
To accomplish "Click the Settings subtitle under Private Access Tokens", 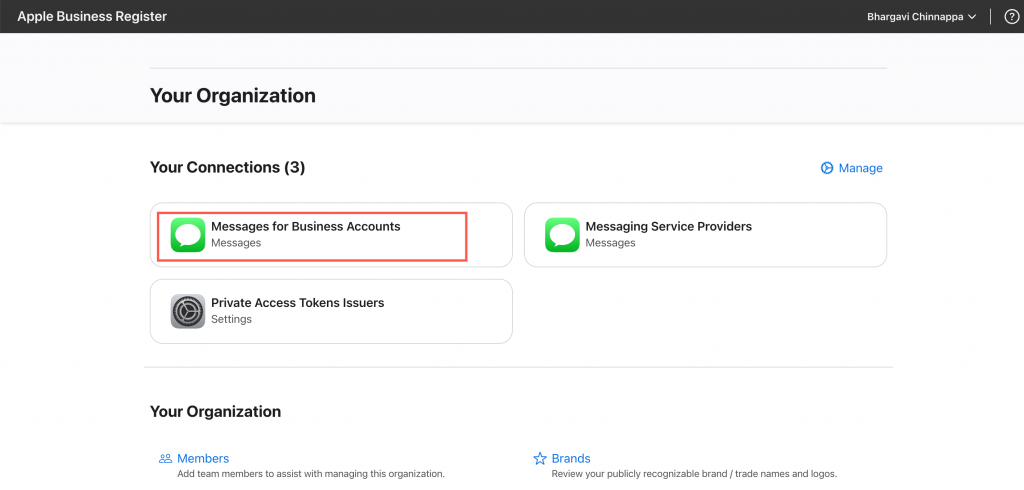I will pos(231,319).
